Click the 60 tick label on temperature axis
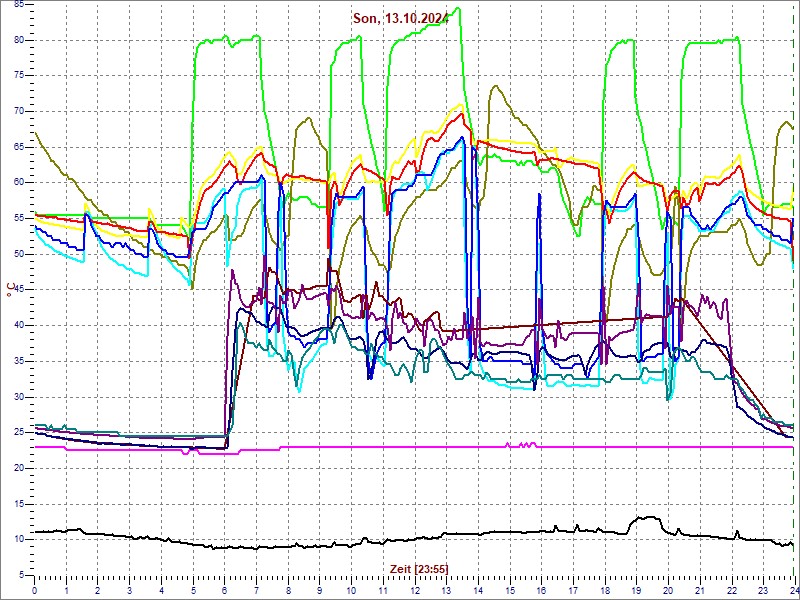This screenshot has height=600, width=800. click(18, 183)
